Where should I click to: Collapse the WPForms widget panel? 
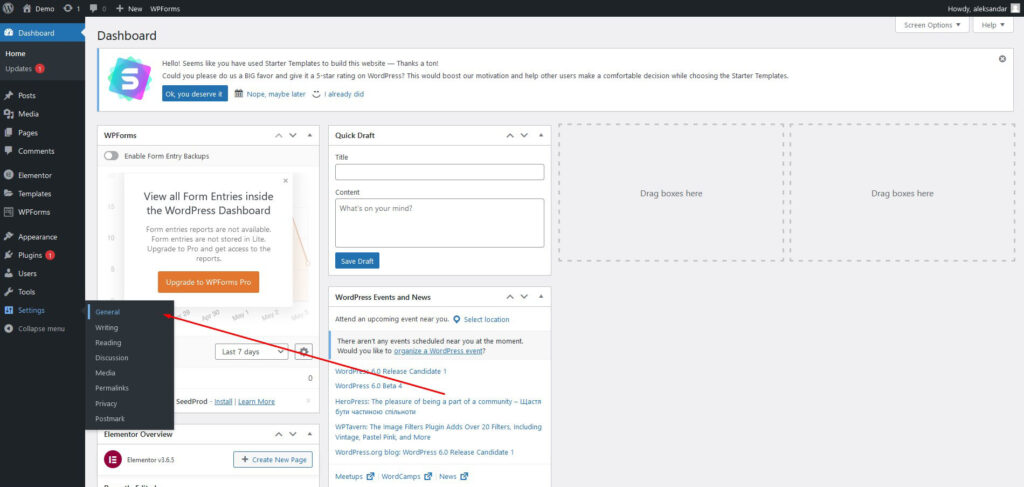point(310,135)
